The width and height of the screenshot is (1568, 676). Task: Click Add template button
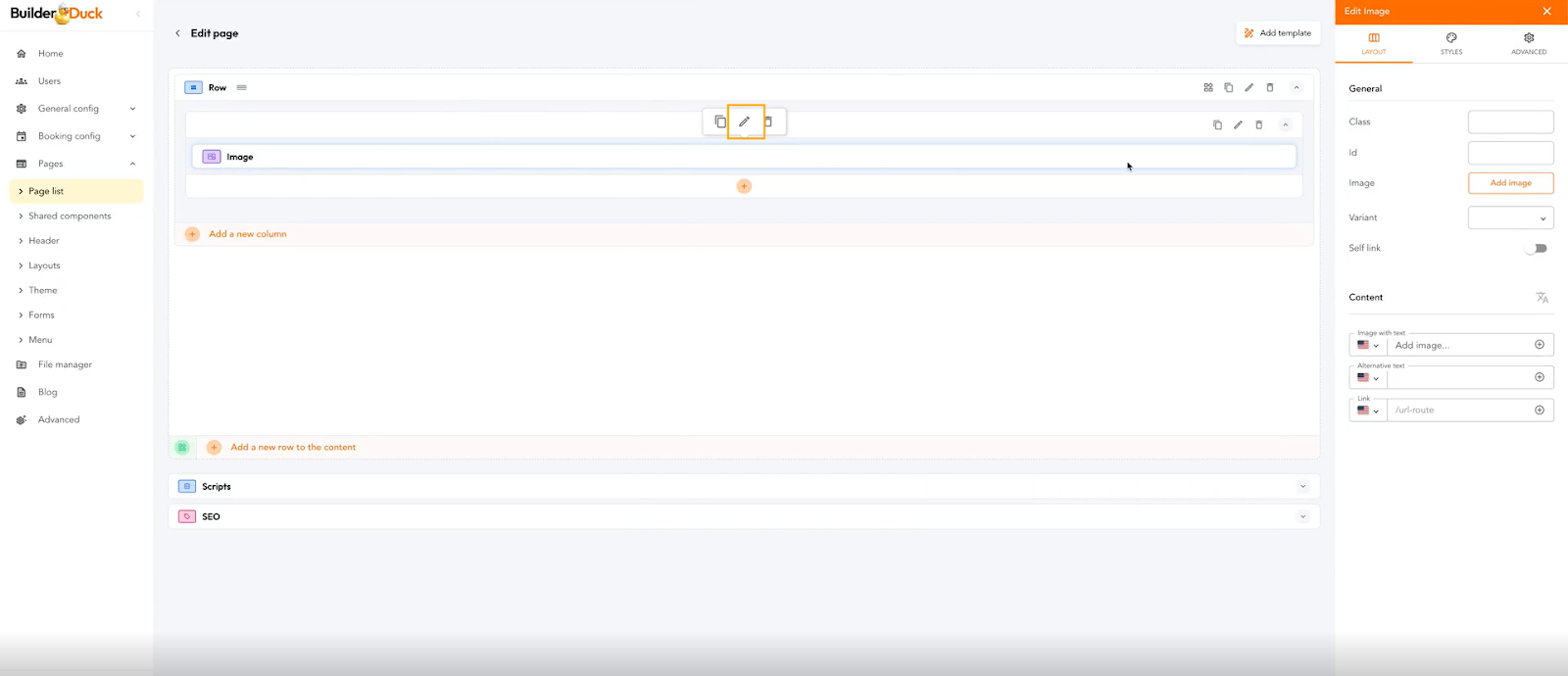(1278, 33)
